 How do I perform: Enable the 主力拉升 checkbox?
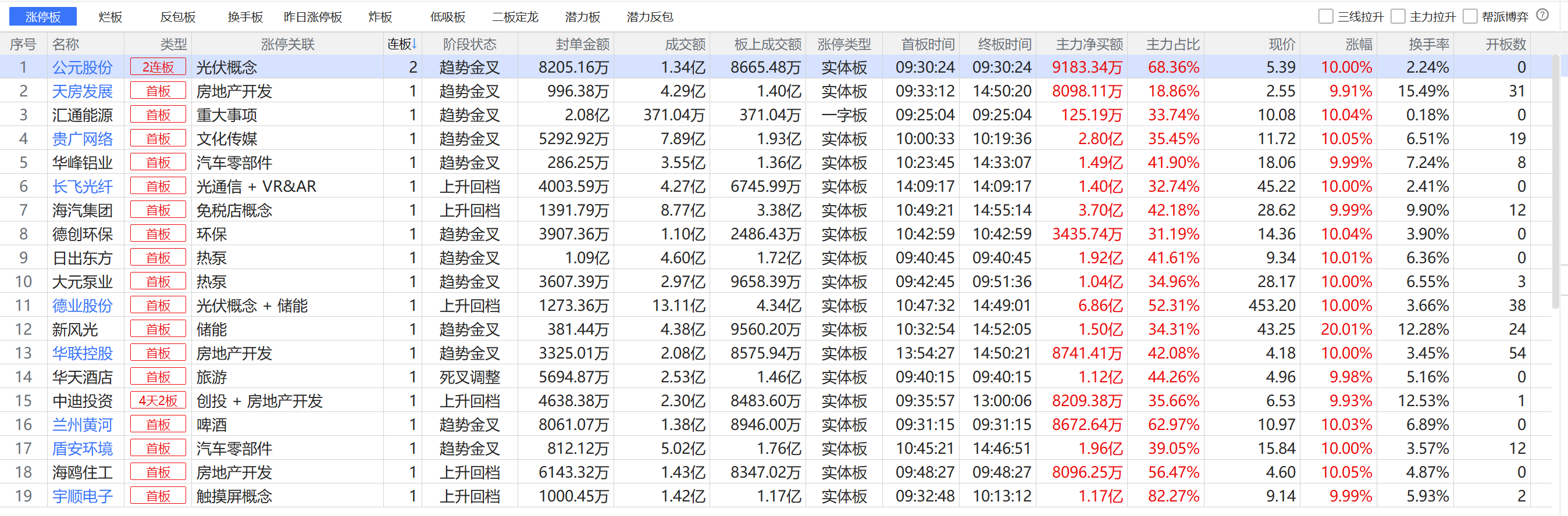click(x=1398, y=16)
